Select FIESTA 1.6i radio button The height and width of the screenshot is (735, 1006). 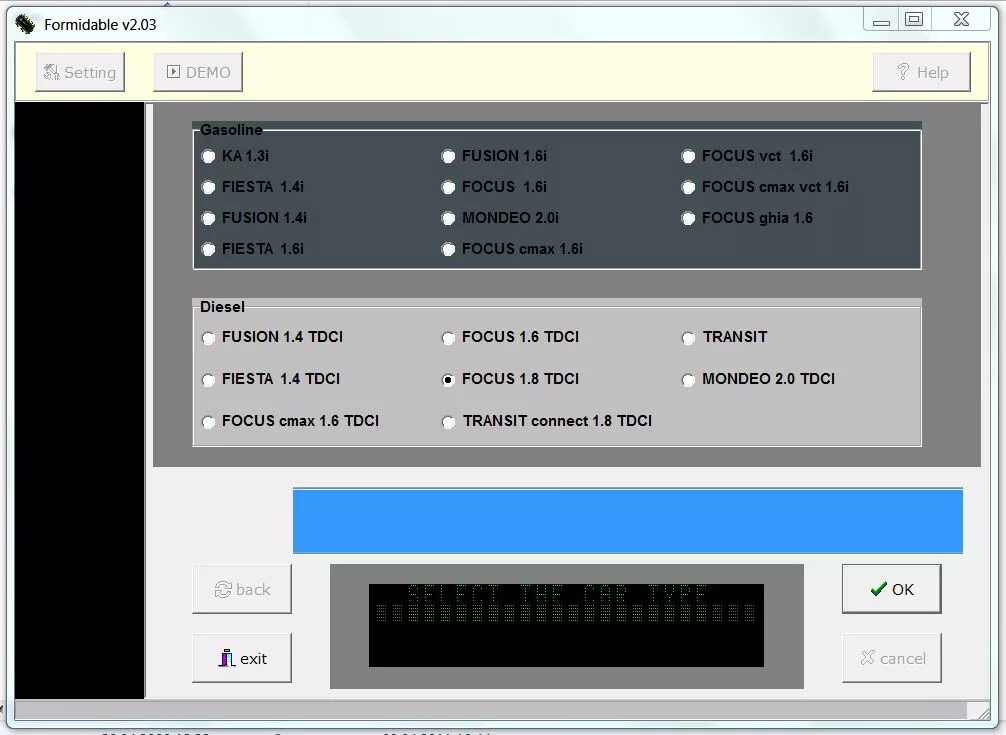[x=209, y=249]
